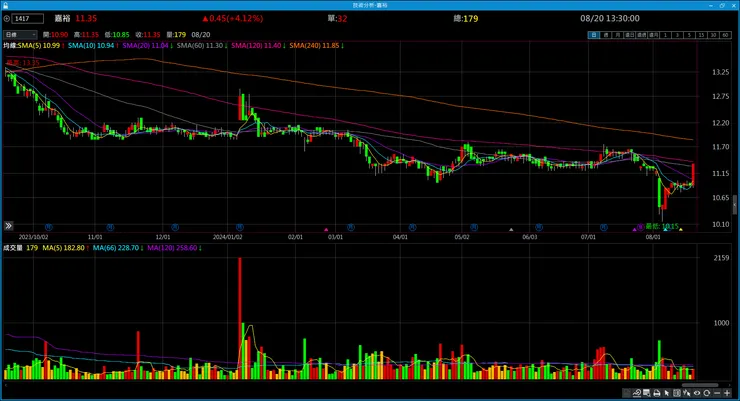This screenshot has width=740, height=401.
Task: Click the blue circle marker after 03/01
Action: coord(351,227)
